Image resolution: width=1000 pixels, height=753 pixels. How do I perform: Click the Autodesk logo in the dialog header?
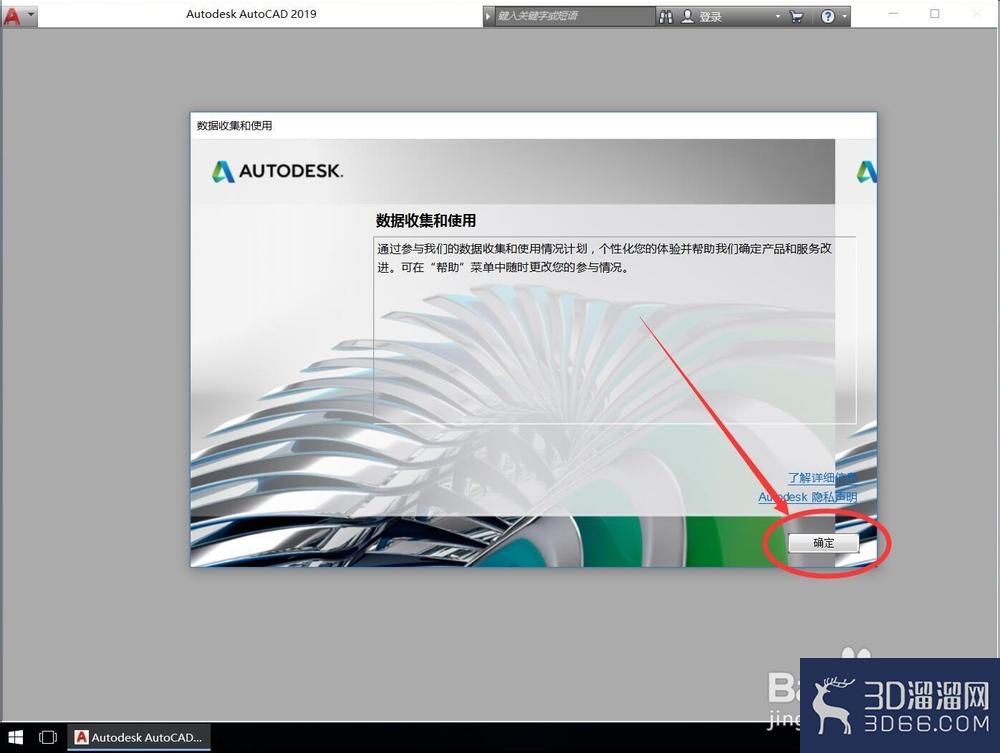click(277, 171)
